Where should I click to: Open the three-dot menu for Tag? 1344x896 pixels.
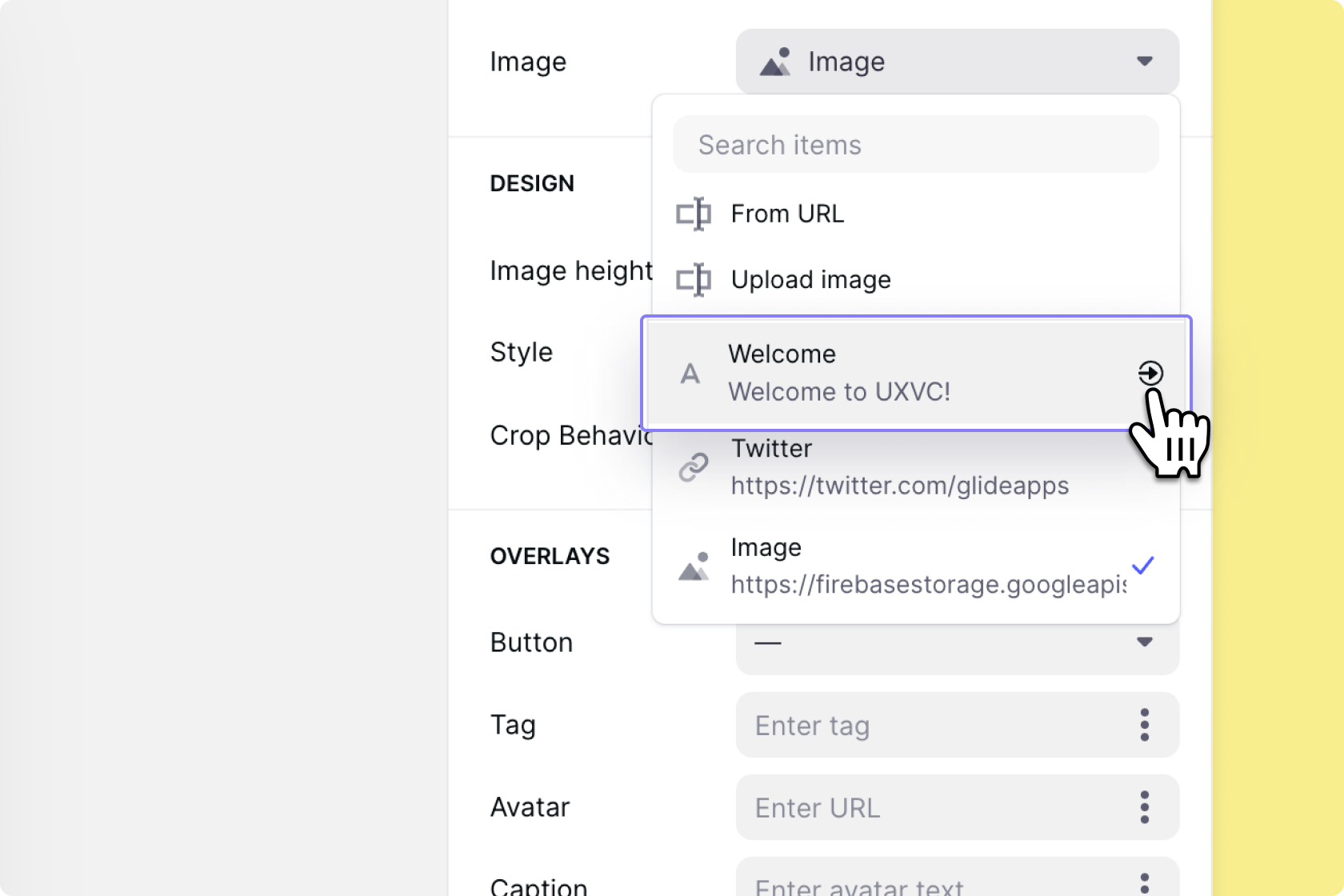[x=1145, y=725]
